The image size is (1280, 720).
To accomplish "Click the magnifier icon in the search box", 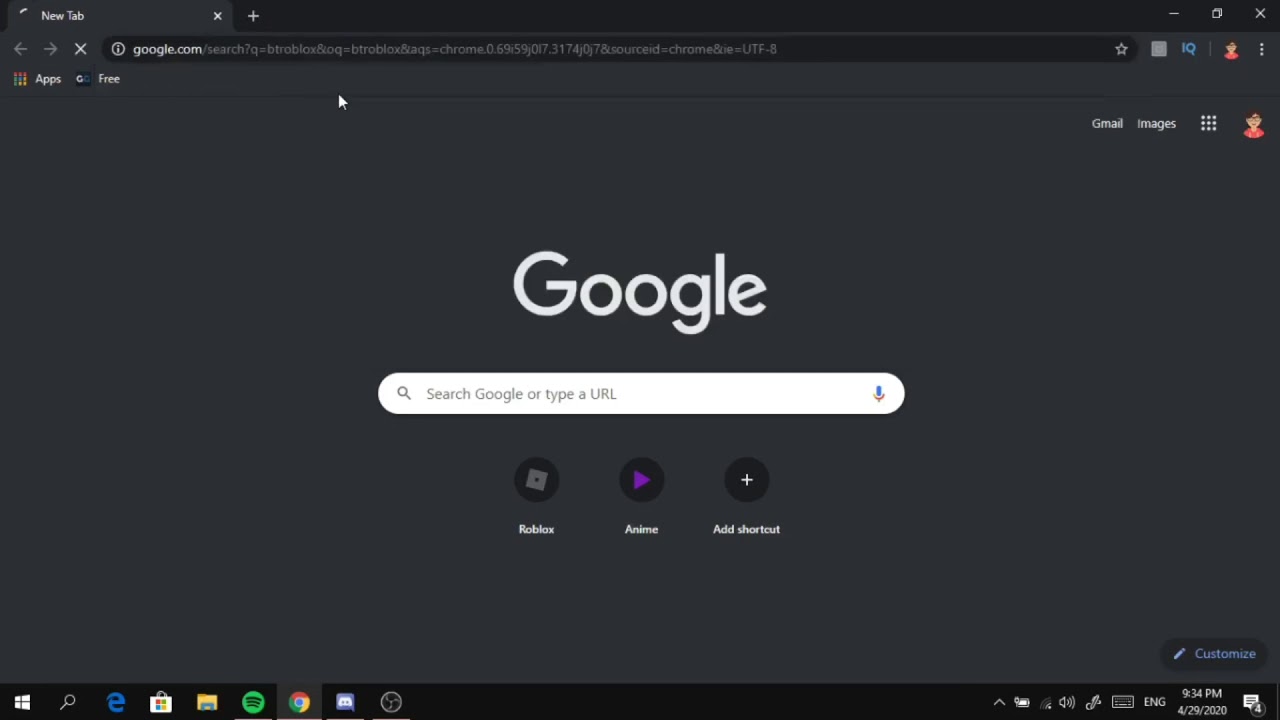I will click(404, 394).
